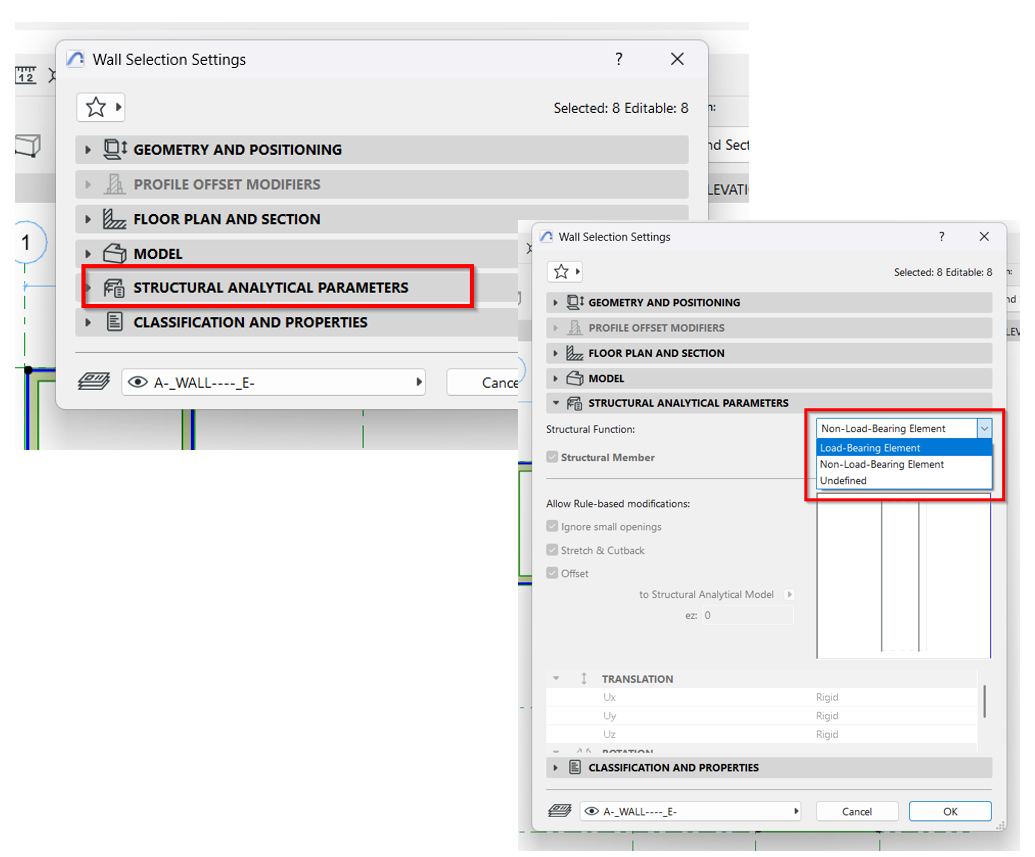Click the ez offset input field
This screenshot has width=1035, height=857.
click(747, 616)
